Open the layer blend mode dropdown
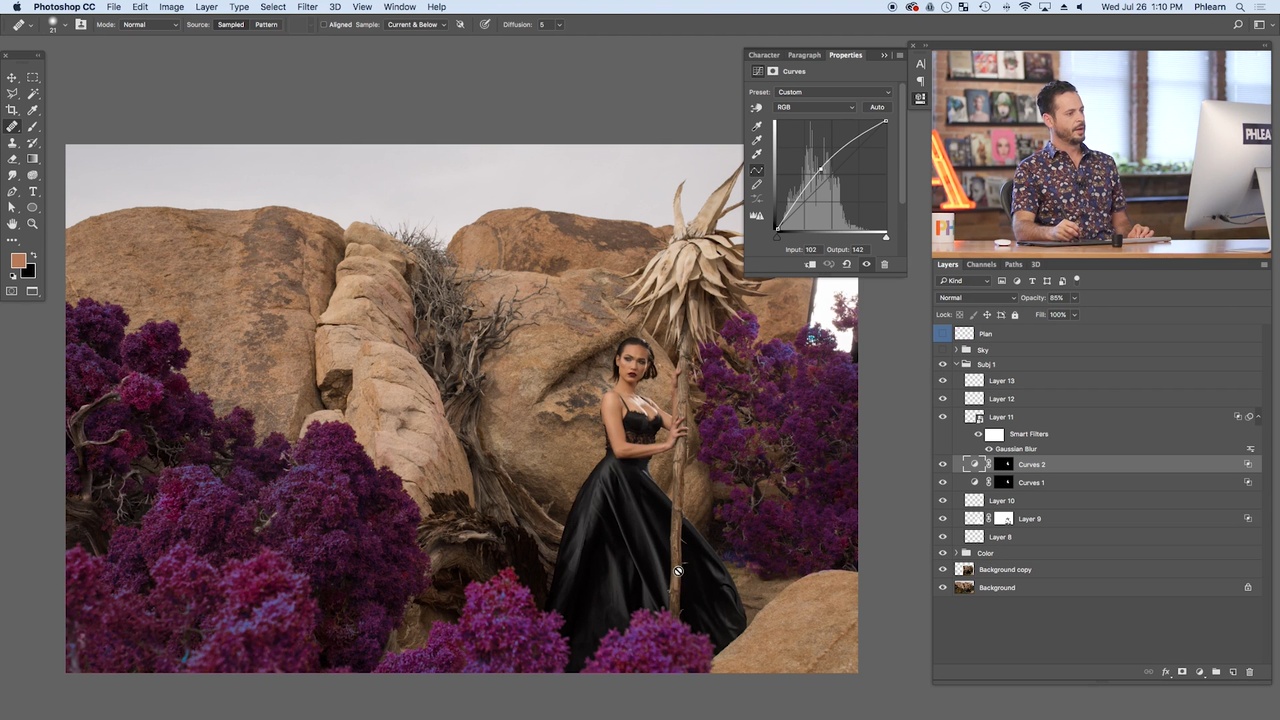This screenshot has width=1280, height=720. pos(977,298)
